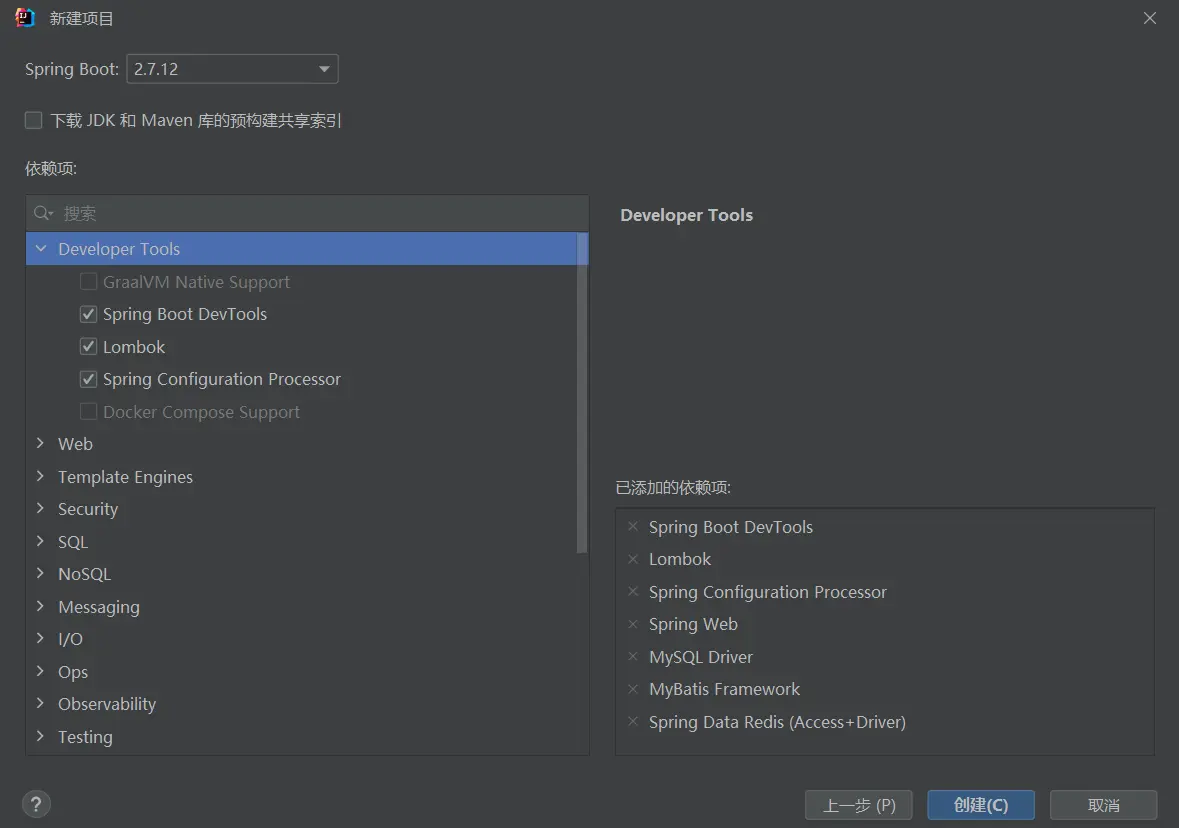
Task: Select the Developer Tools tree row label
Action: (x=119, y=249)
